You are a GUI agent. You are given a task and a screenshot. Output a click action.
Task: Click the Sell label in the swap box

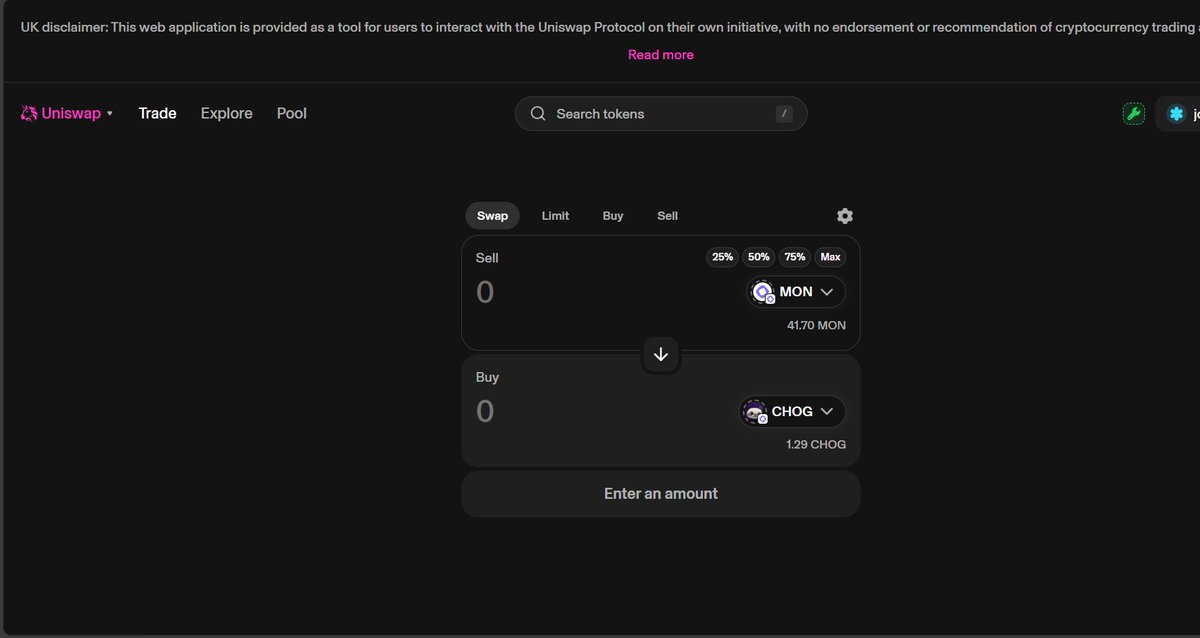pyautogui.click(x=487, y=258)
